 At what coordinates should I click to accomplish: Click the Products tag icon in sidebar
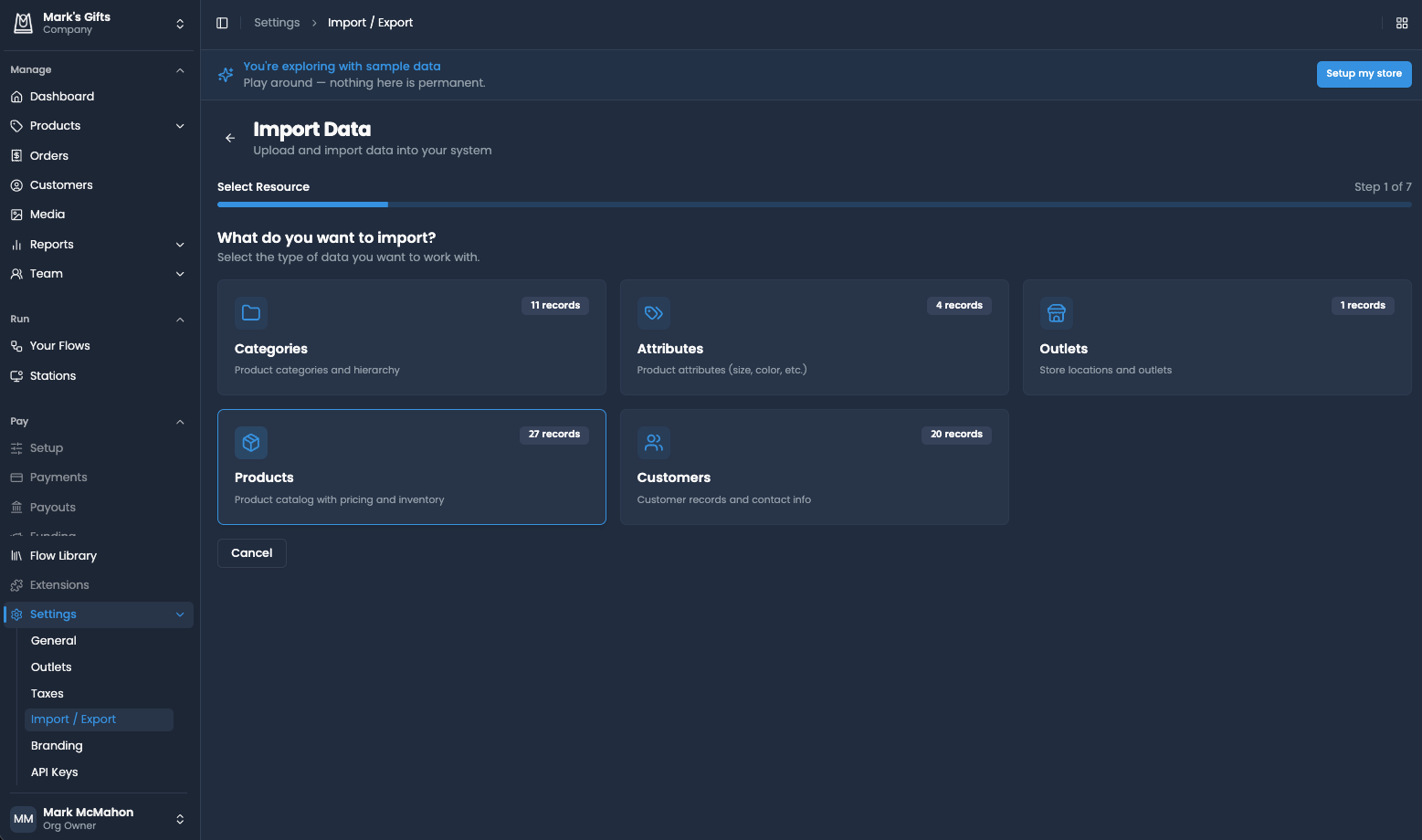pos(16,126)
